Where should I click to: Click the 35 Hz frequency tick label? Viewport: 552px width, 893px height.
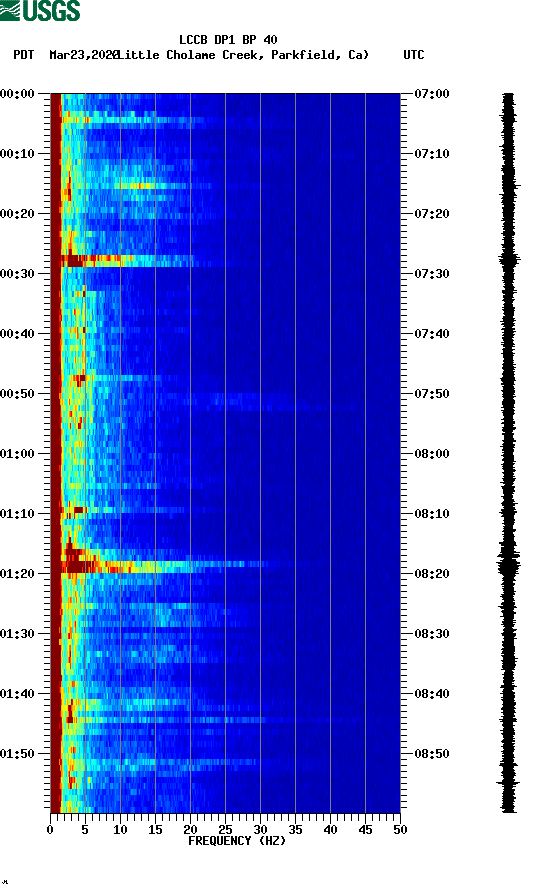(x=295, y=830)
